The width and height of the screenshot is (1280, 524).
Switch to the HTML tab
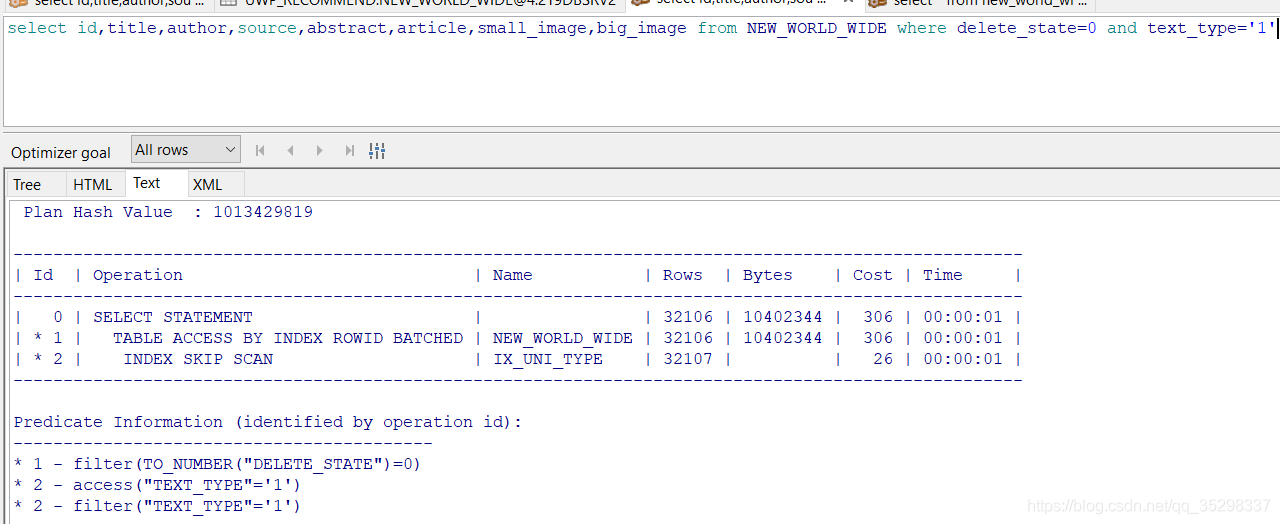tap(93, 184)
